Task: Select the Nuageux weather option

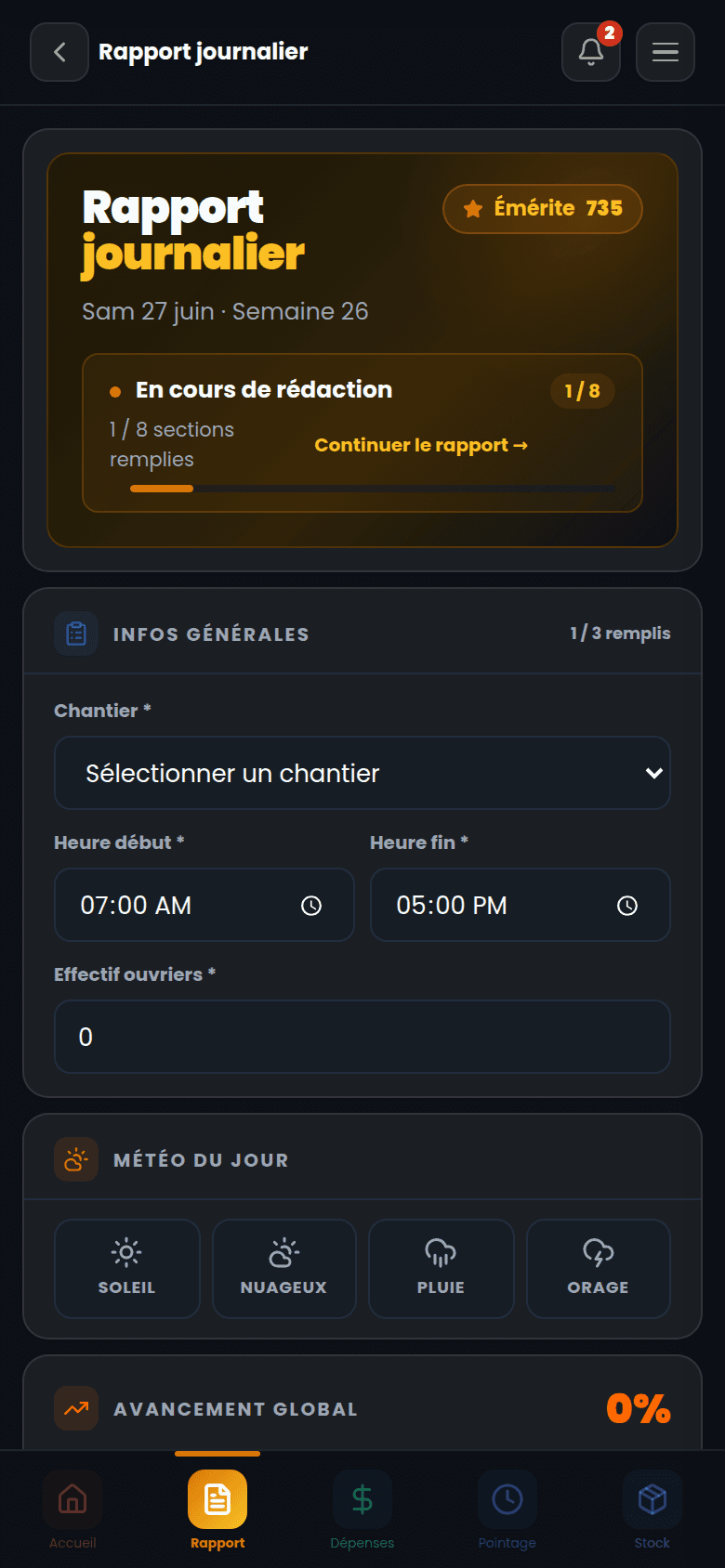Action: coord(284,1269)
